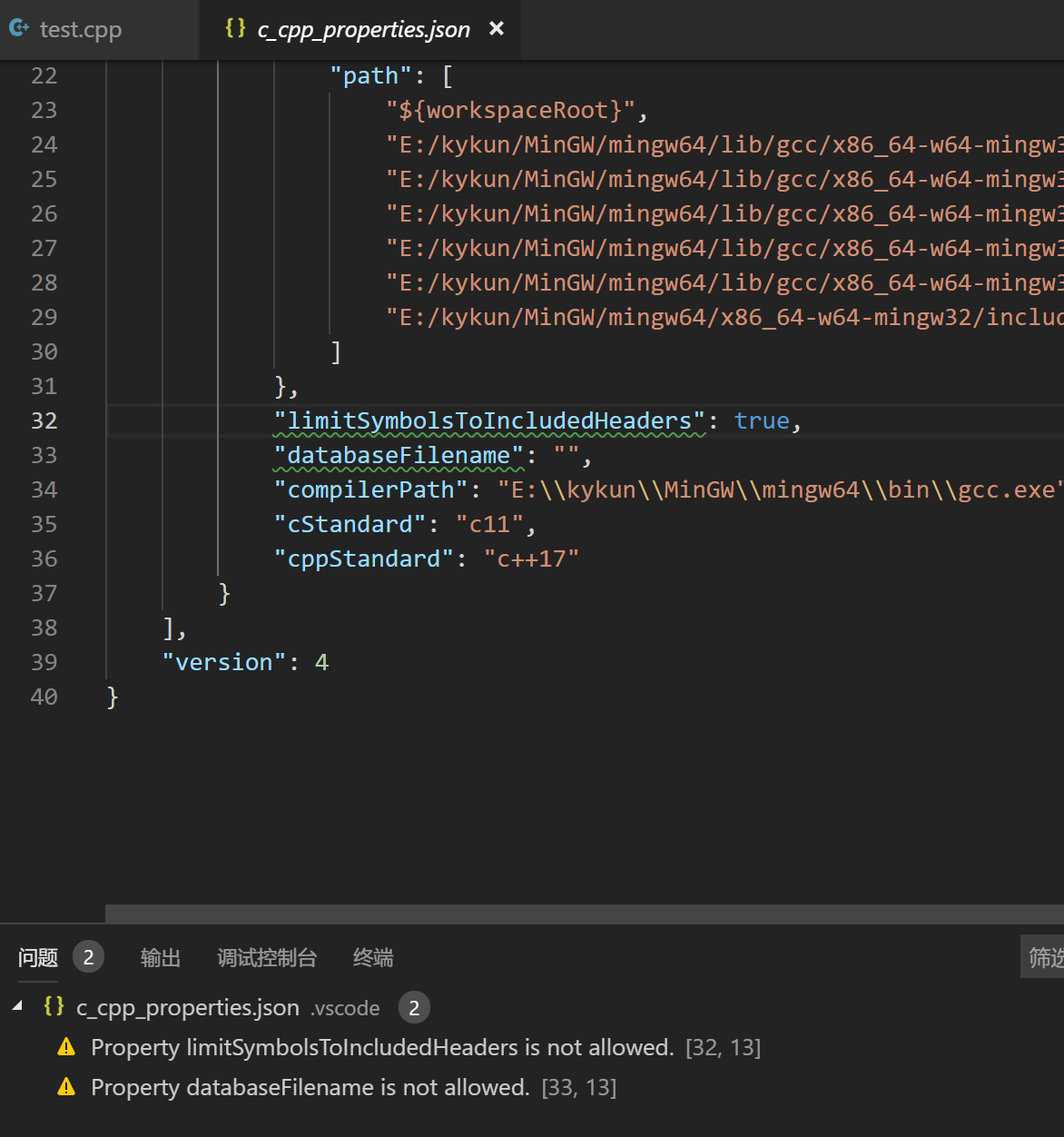
Task: Open the 问题 problems panel tab
Action: (x=38, y=957)
